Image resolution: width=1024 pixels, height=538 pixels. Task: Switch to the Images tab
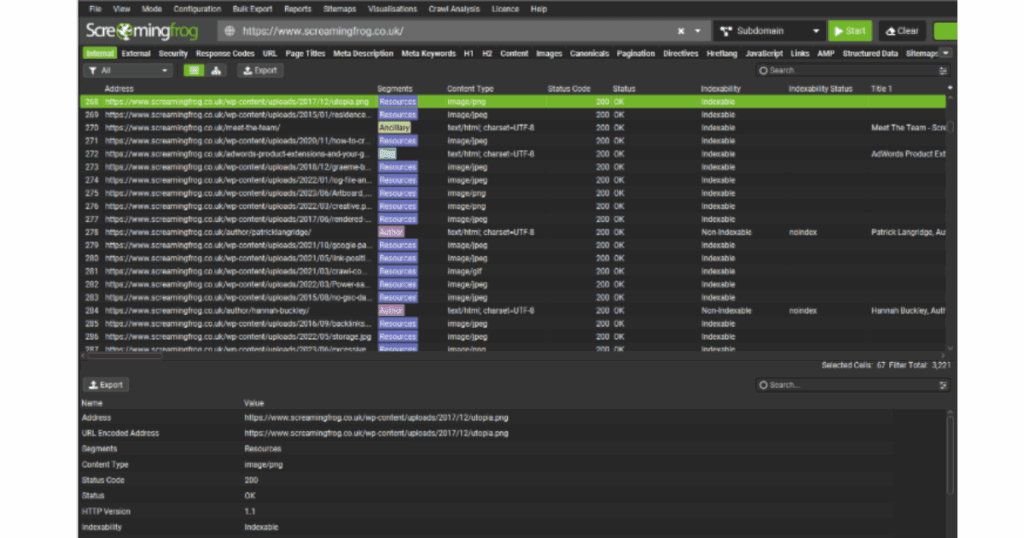(549, 54)
